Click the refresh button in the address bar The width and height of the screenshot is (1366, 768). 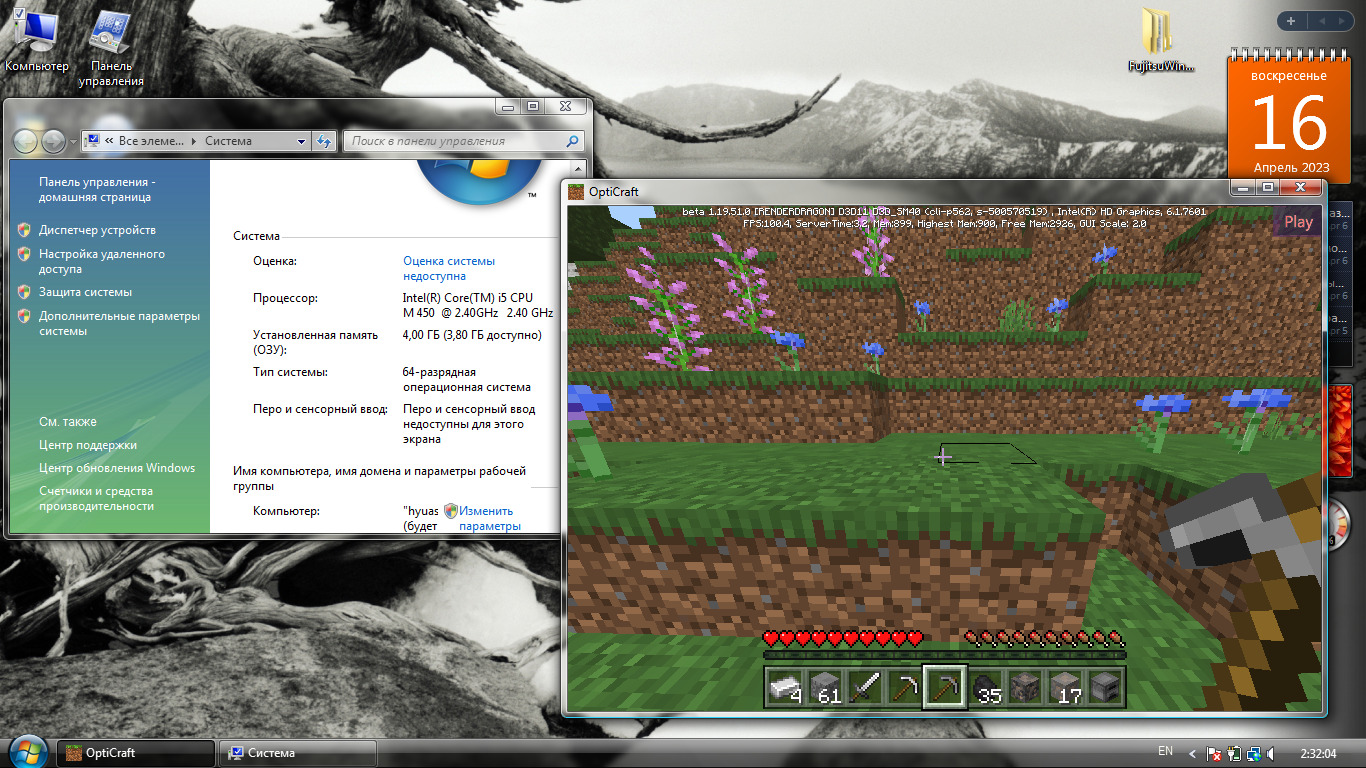[323, 142]
